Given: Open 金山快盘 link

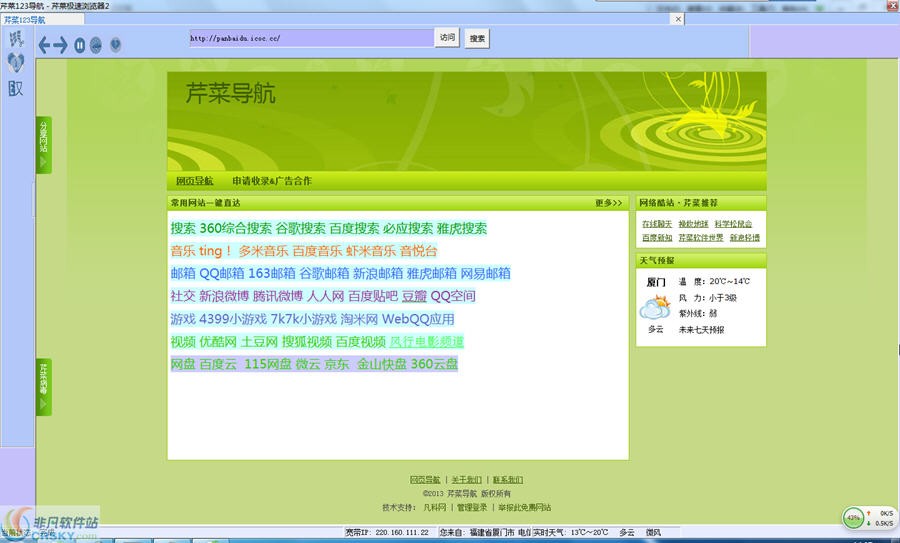Looking at the screenshot, I should pyautogui.click(x=382, y=364).
